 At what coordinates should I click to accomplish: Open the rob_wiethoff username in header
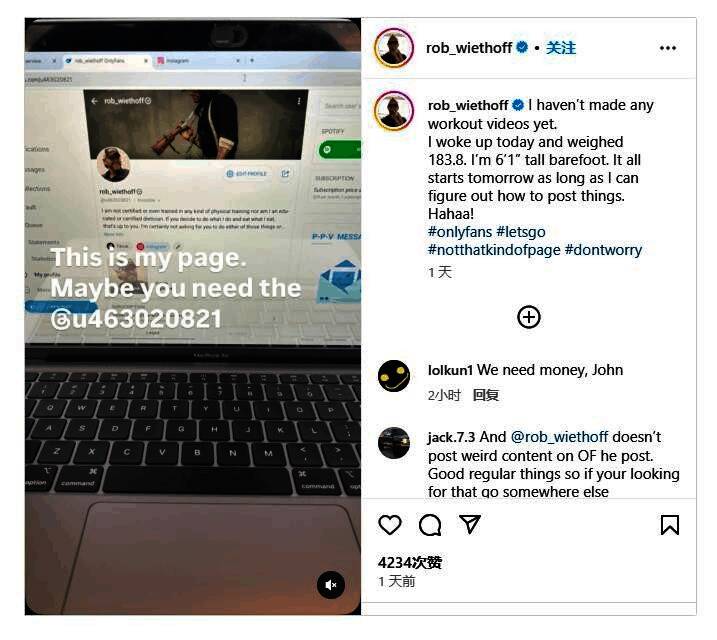pos(469,48)
